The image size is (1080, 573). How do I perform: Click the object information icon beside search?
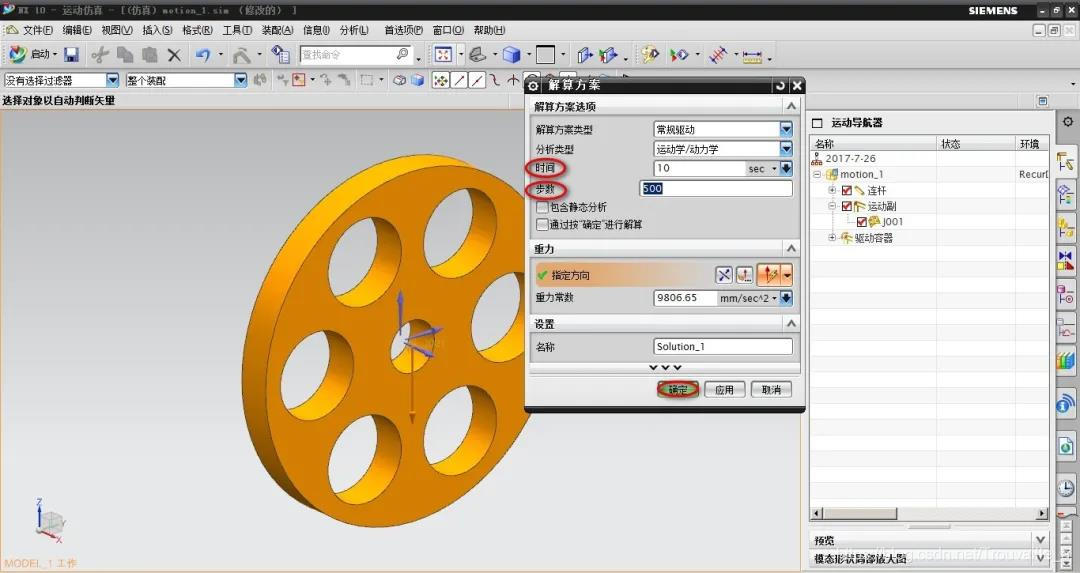click(280, 54)
